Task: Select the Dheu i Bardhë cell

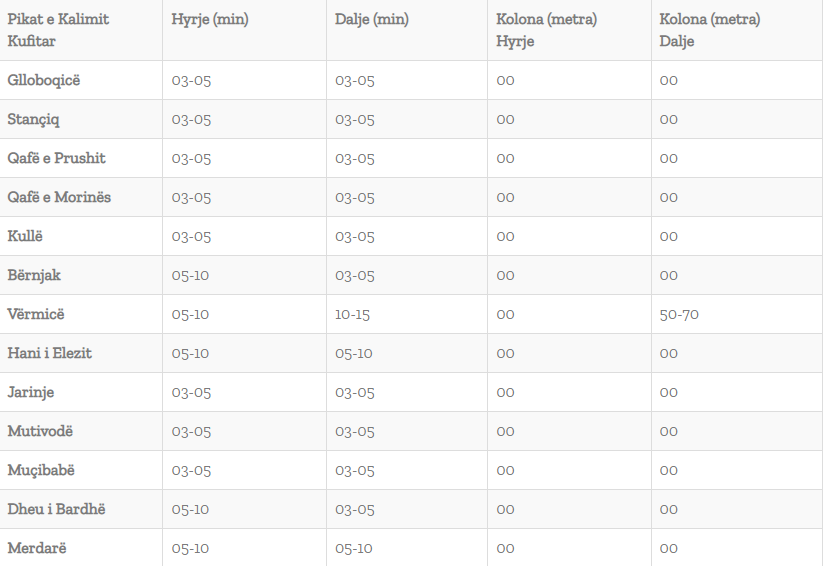Action: [56, 509]
